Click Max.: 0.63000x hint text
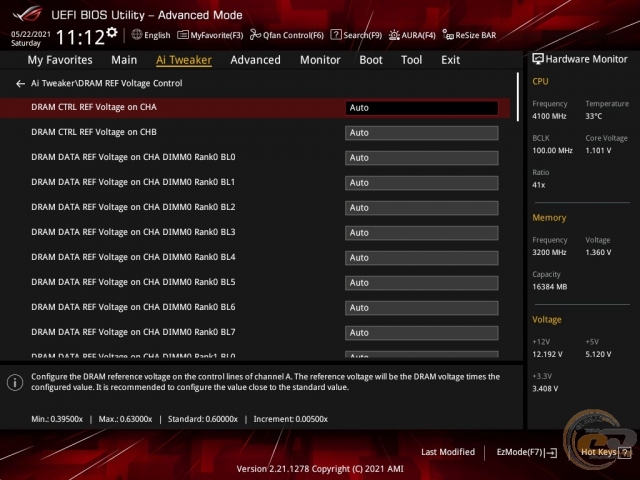This screenshot has width=640, height=480. [125, 419]
